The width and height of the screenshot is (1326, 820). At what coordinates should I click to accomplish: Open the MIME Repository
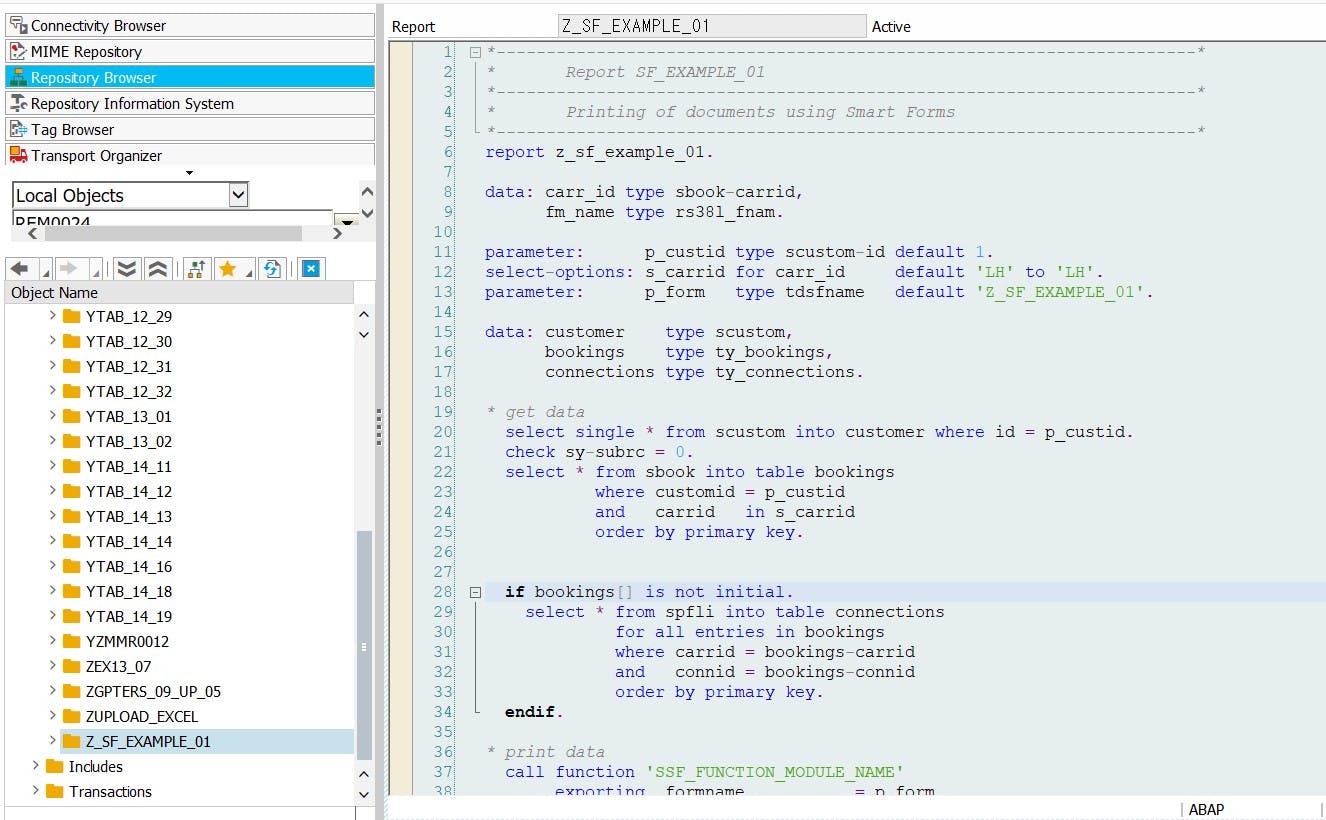tap(86, 51)
